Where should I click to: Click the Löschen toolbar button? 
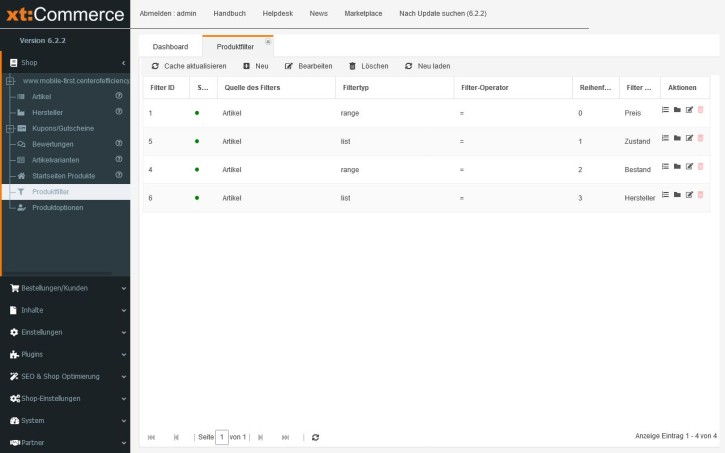point(369,66)
